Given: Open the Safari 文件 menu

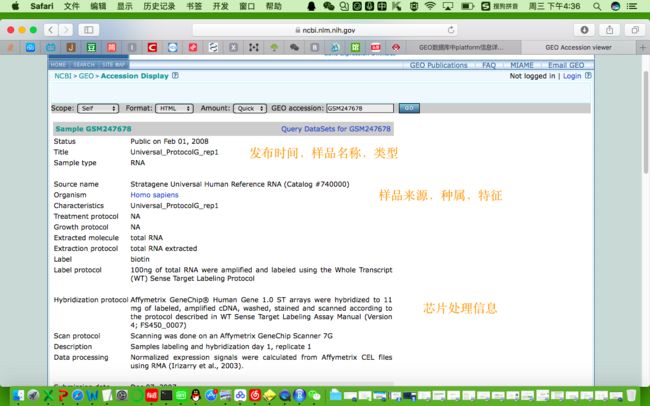Looking at the screenshot, I should (x=71, y=6).
